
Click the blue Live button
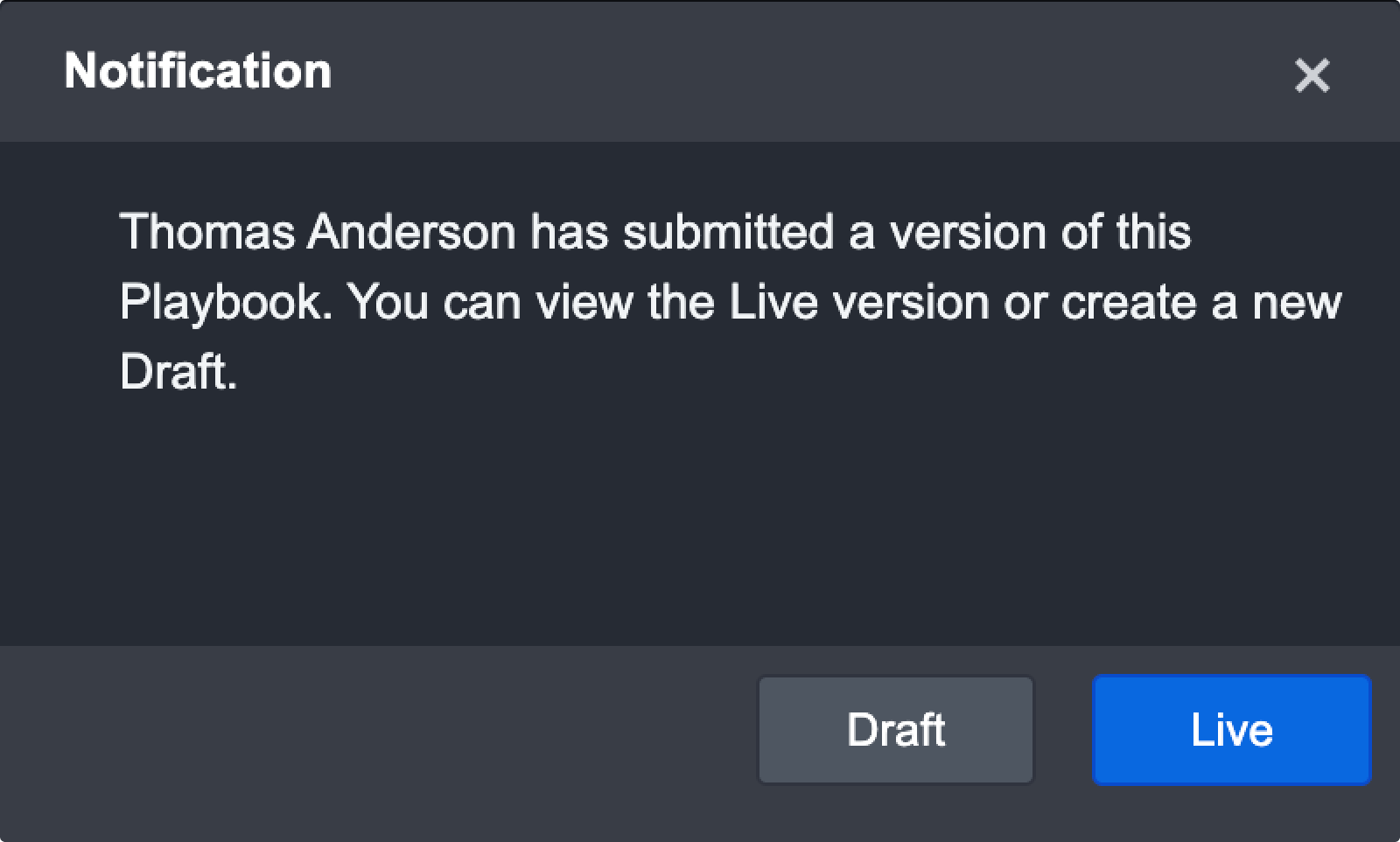click(x=1231, y=730)
